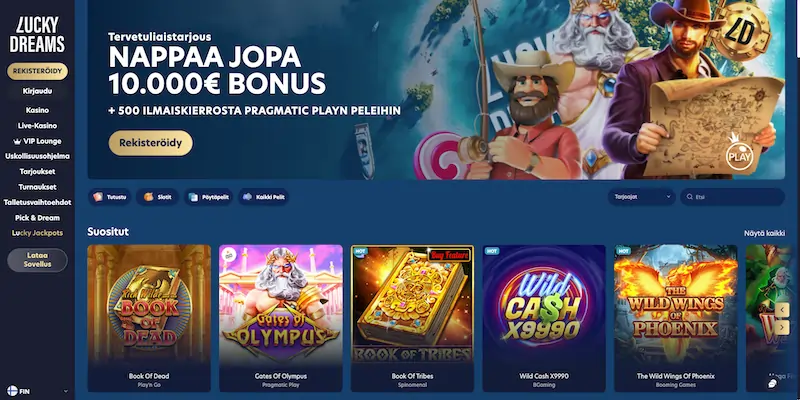Screen dimensions: 800x400
Task: Select the Slotit category chip
Action: (157, 197)
